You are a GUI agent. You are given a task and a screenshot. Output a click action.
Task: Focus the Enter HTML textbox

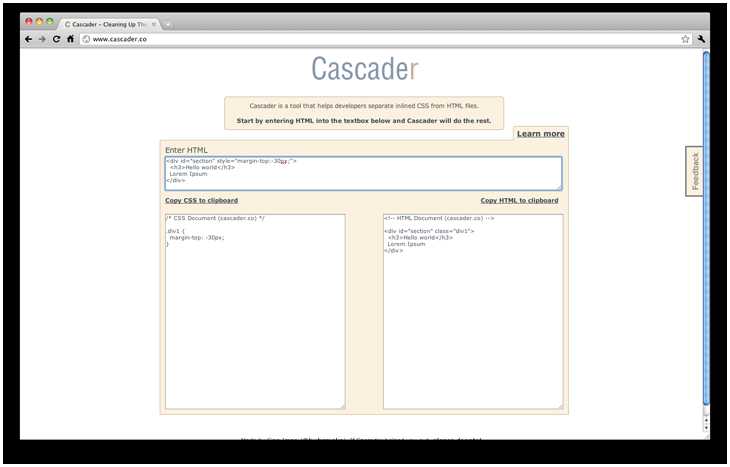(x=363, y=173)
